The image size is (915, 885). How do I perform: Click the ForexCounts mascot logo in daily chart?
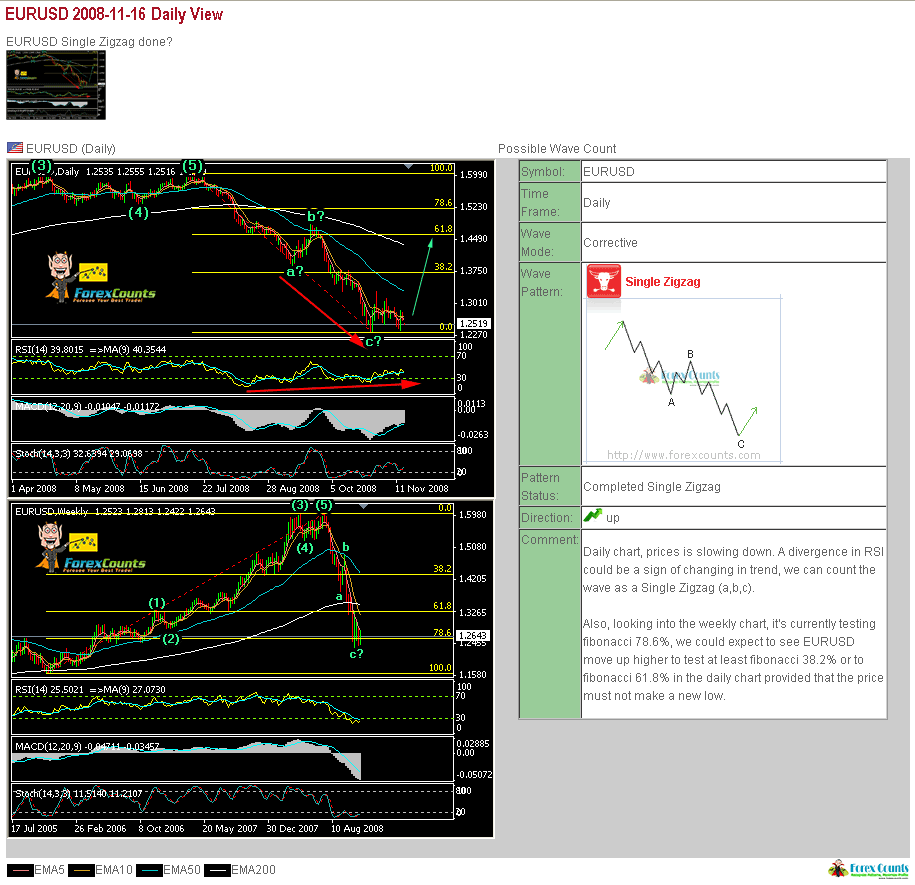click(100, 277)
